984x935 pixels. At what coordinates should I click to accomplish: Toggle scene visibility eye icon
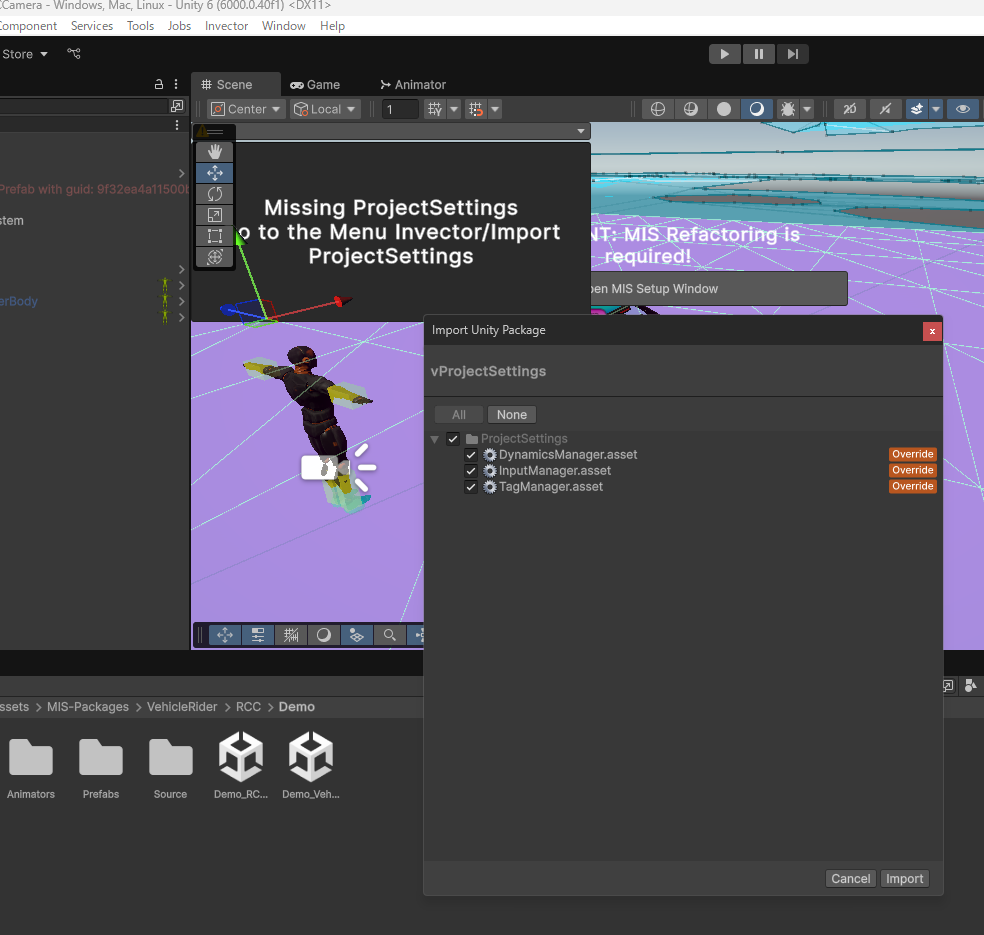962,109
